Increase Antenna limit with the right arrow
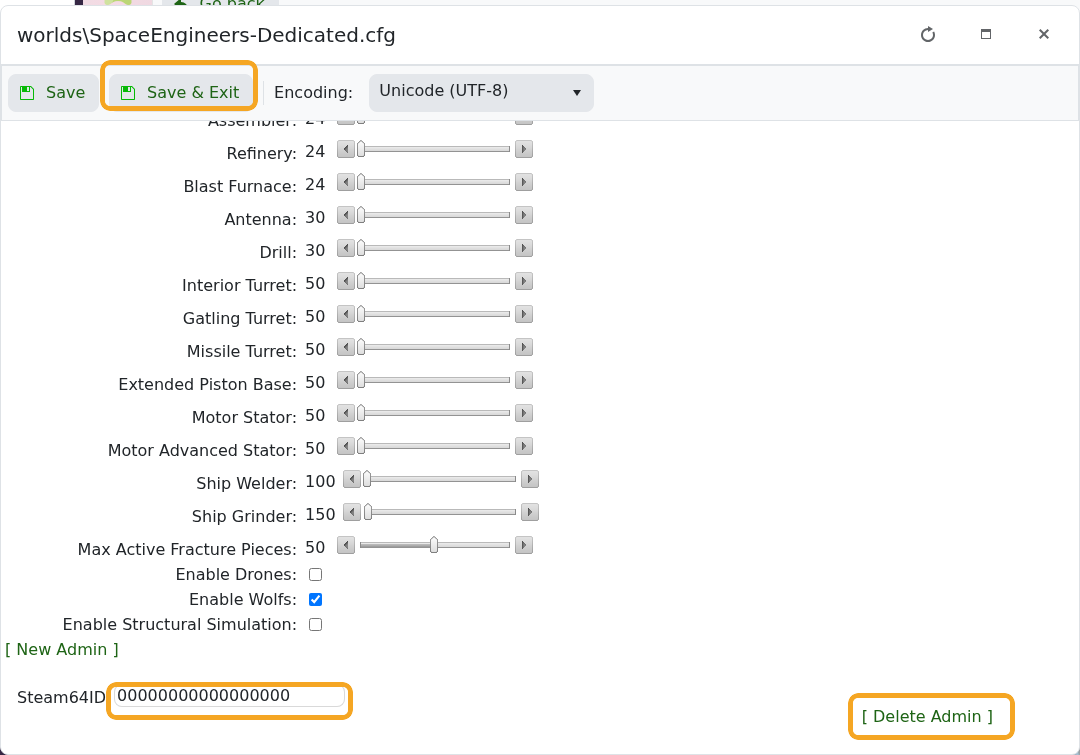This screenshot has height=755, width=1080. pyautogui.click(x=524, y=215)
